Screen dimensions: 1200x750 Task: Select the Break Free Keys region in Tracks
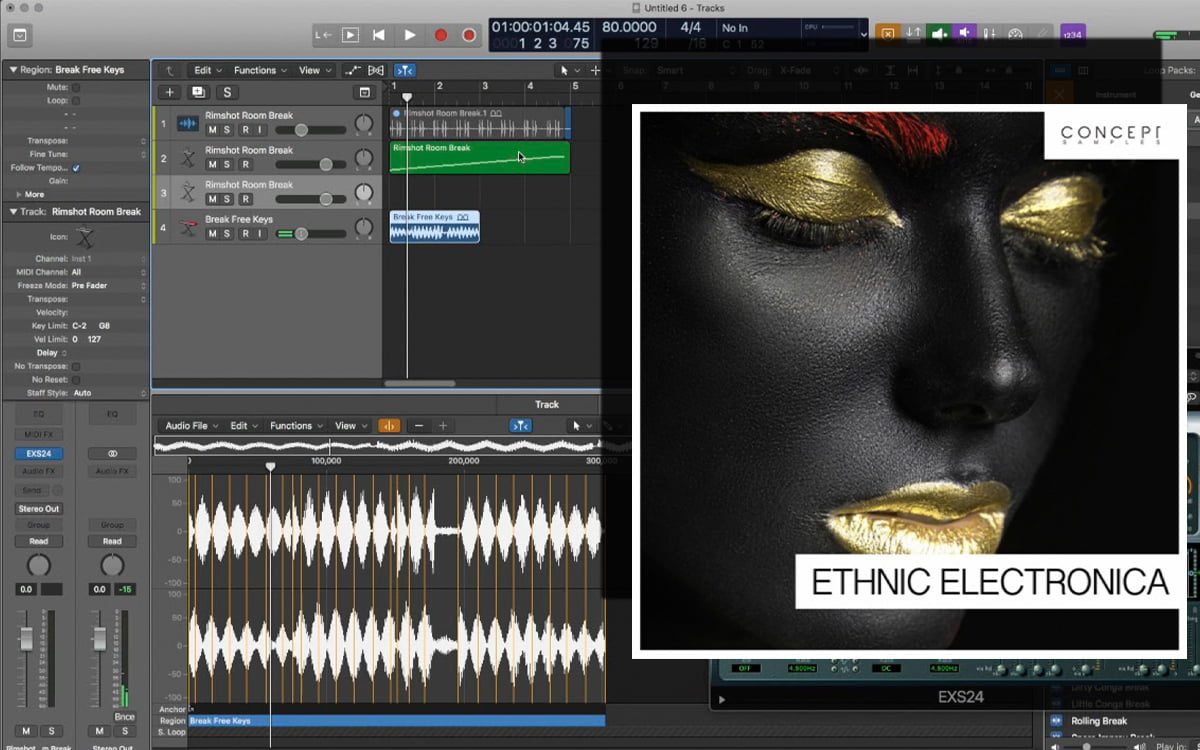[434, 226]
